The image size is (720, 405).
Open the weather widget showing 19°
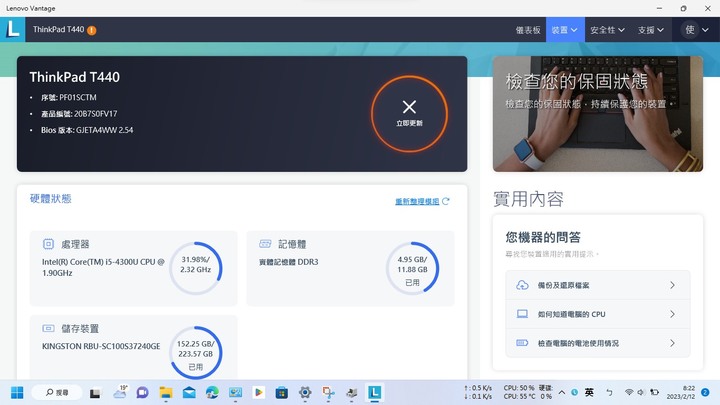(x=120, y=392)
